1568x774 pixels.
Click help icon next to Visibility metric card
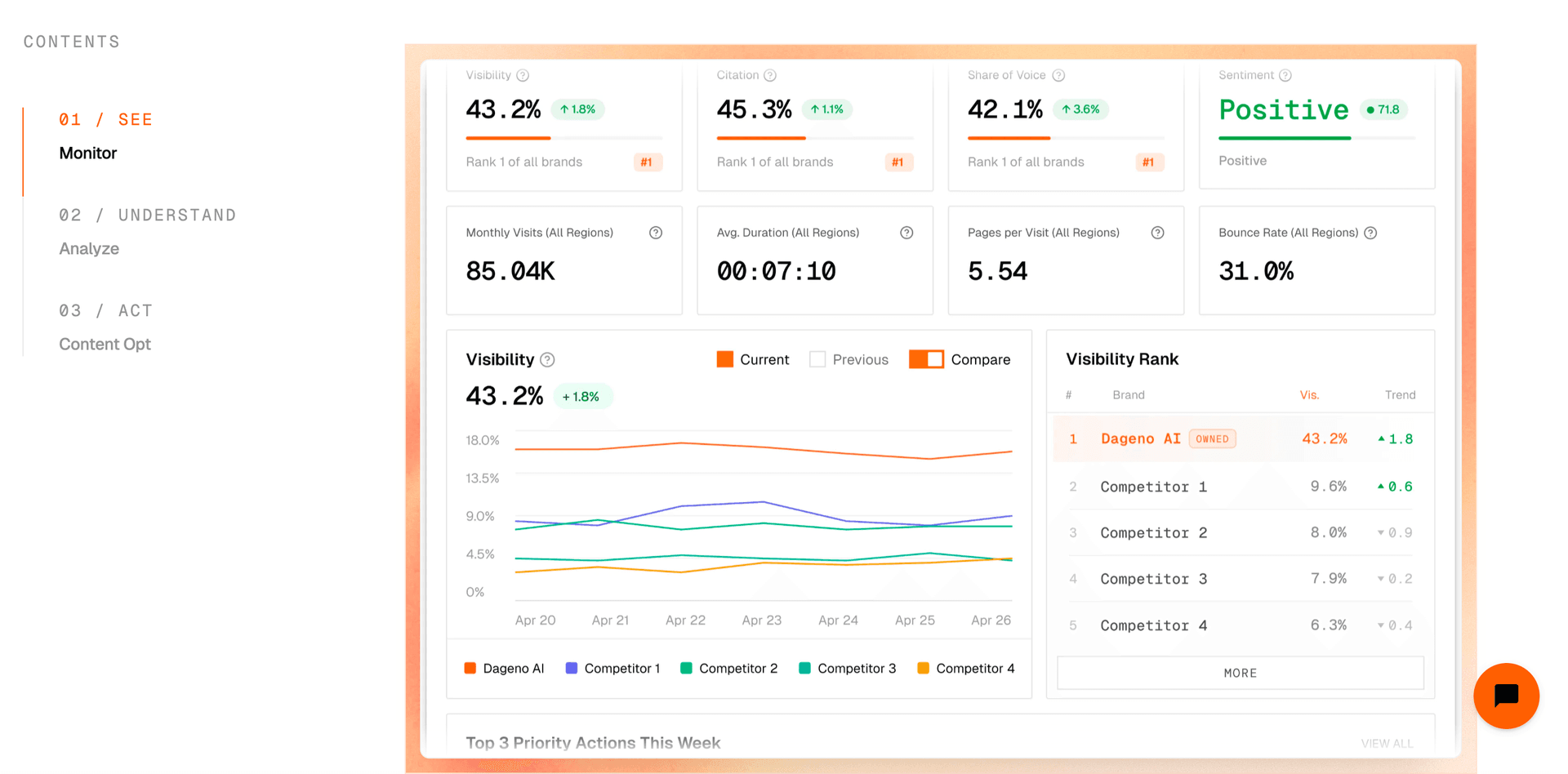pos(523,75)
